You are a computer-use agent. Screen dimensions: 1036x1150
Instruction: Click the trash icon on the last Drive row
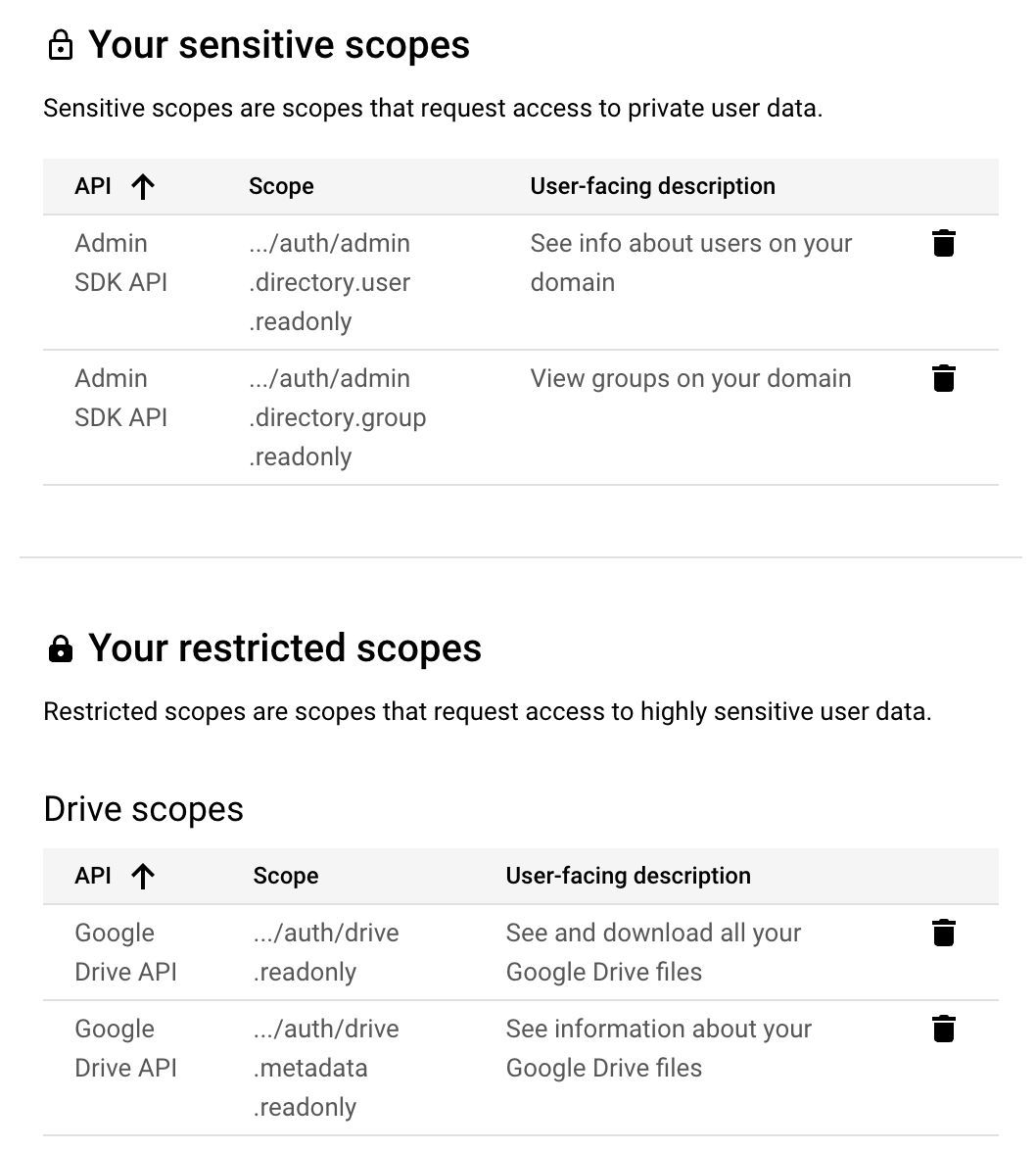coord(943,1029)
